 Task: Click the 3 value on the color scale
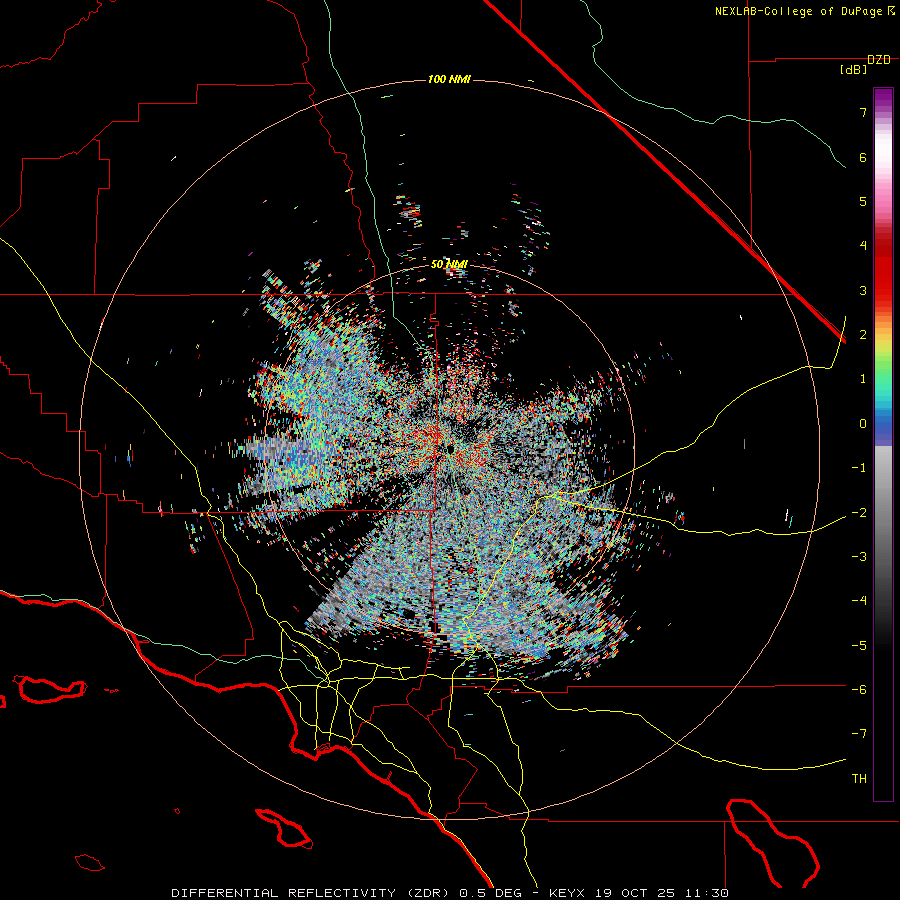tap(863, 290)
